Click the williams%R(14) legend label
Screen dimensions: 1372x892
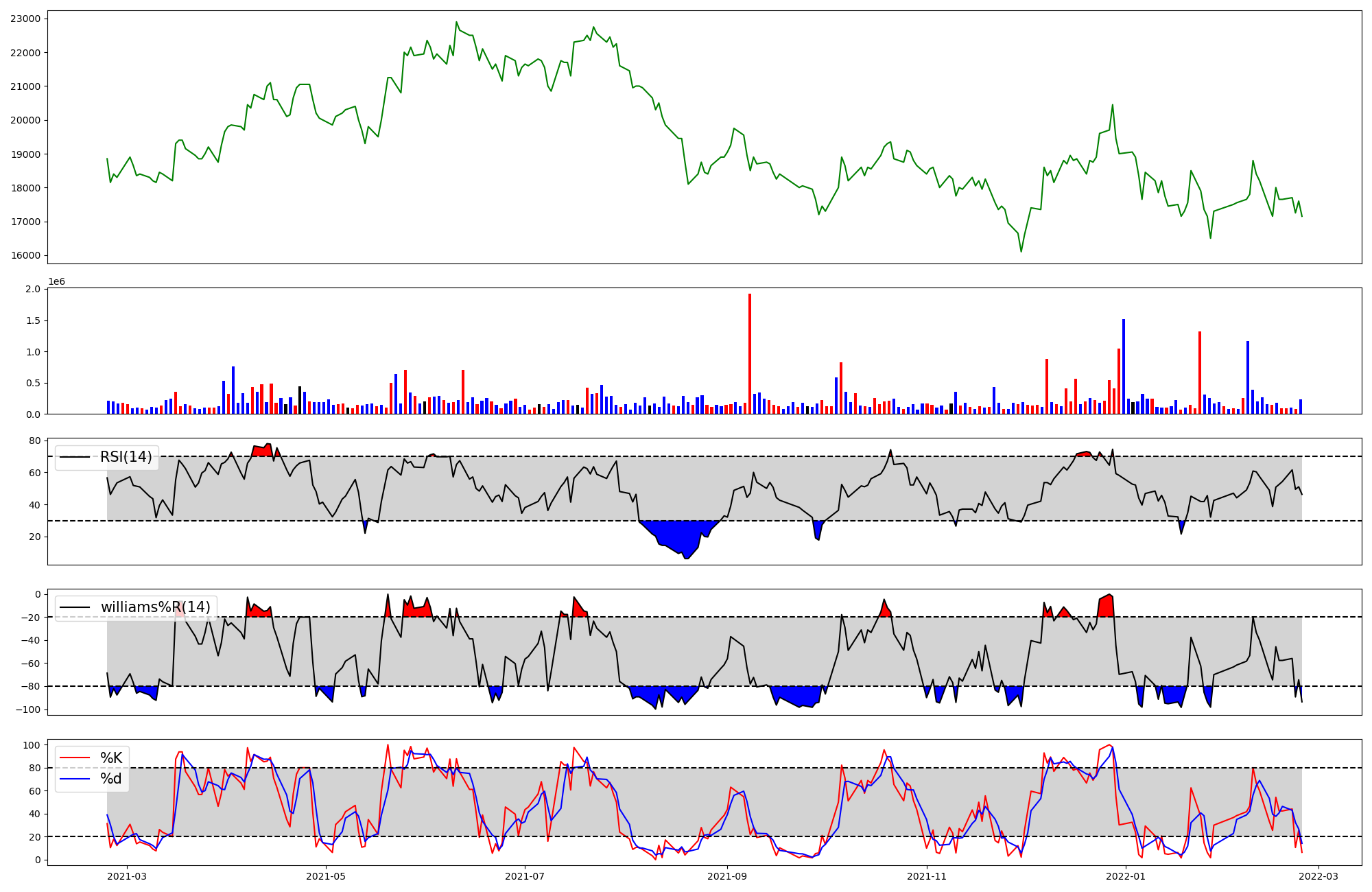[156, 607]
